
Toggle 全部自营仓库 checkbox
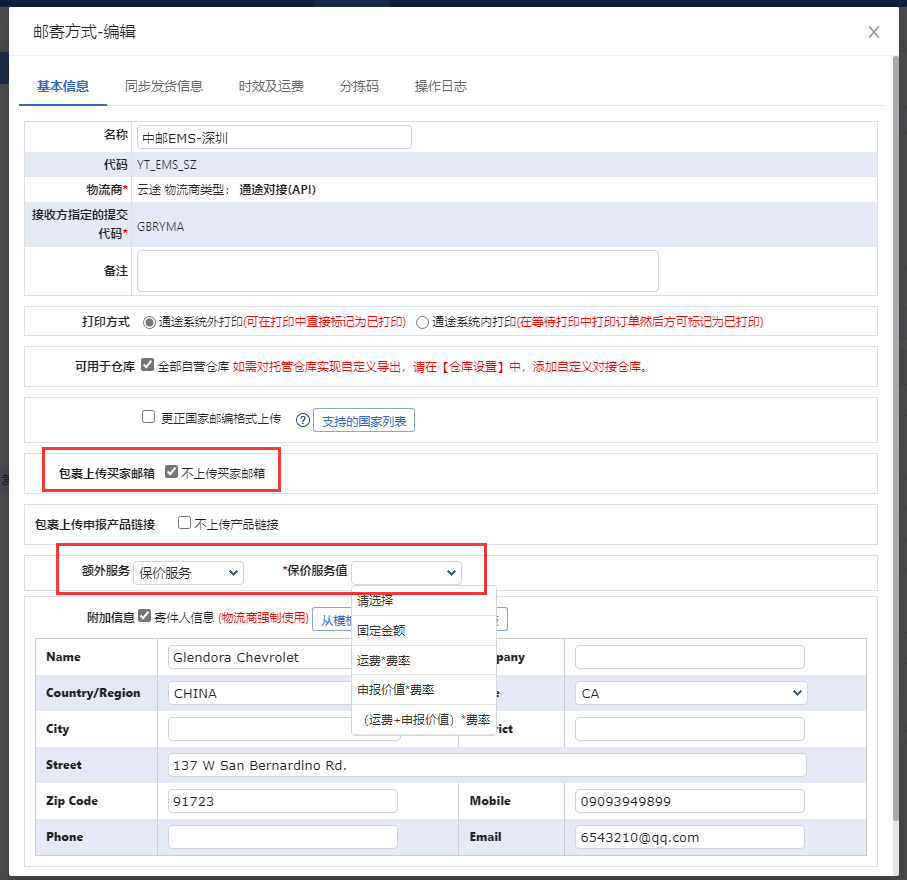148,366
